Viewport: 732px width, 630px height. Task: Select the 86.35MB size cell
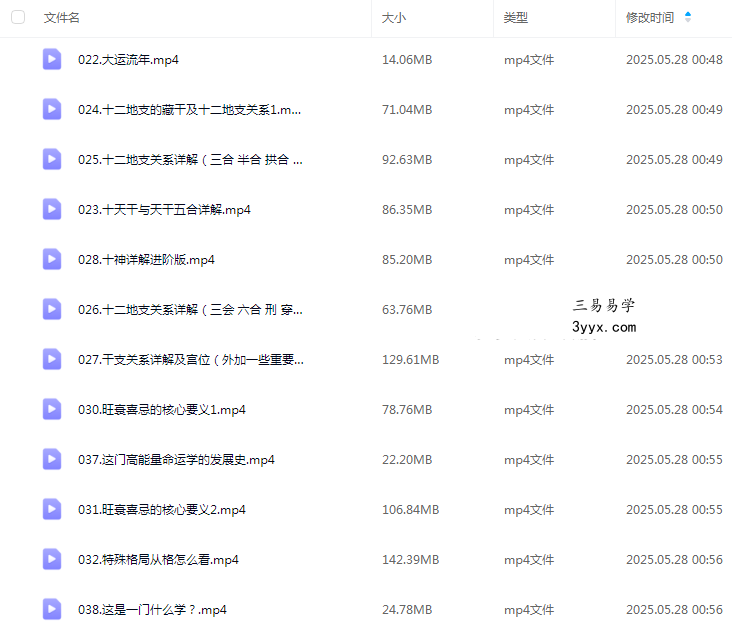407,210
